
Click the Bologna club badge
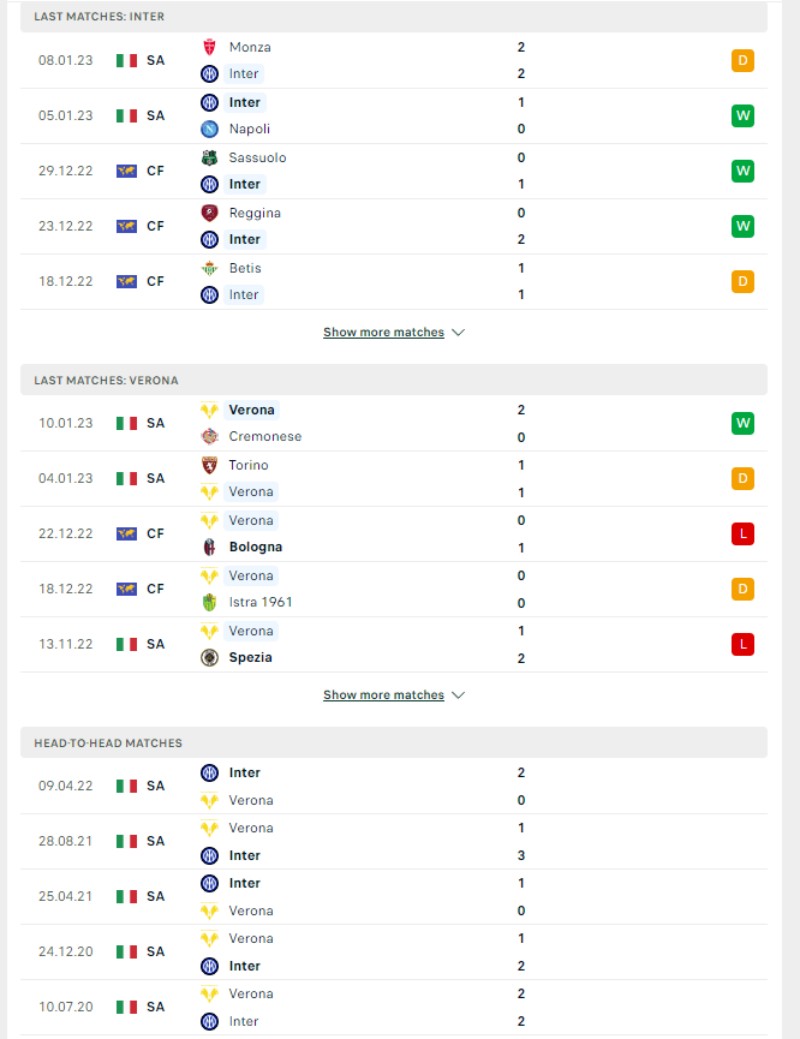pyautogui.click(x=209, y=547)
